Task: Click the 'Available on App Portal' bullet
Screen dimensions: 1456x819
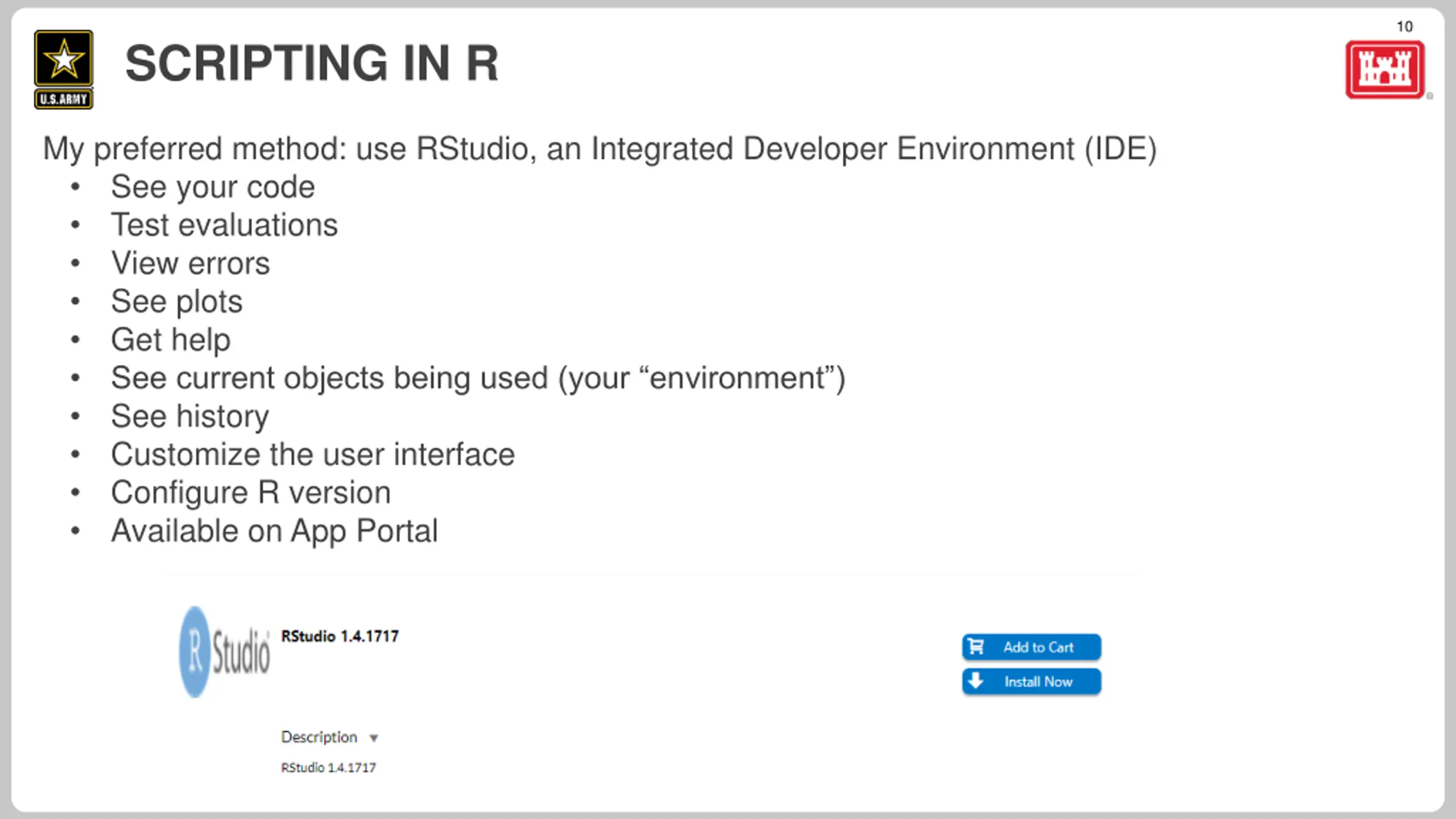Action: [274, 531]
